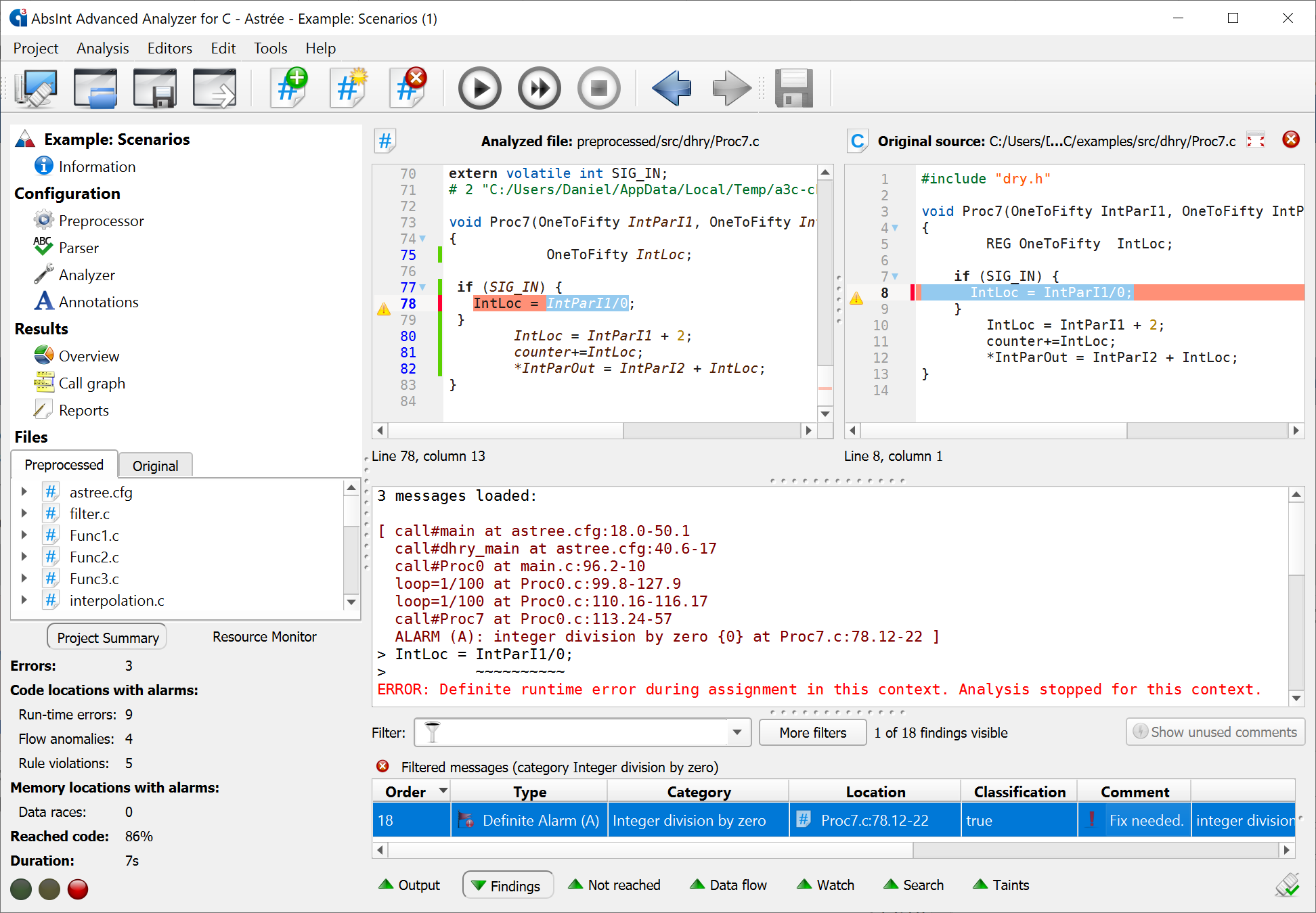
Task: Toggle the Output panel
Action: click(x=410, y=885)
